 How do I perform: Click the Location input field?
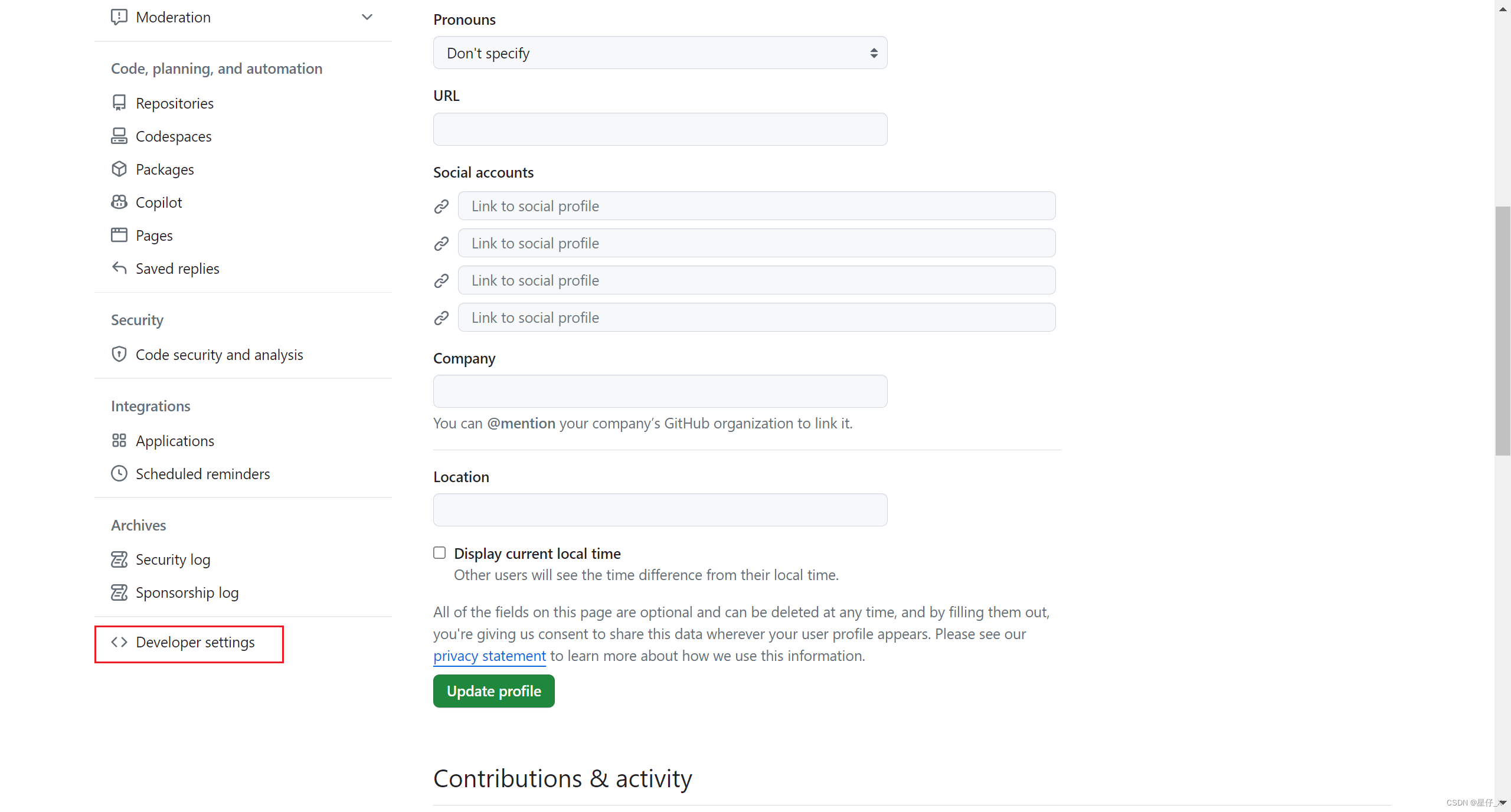click(660, 509)
